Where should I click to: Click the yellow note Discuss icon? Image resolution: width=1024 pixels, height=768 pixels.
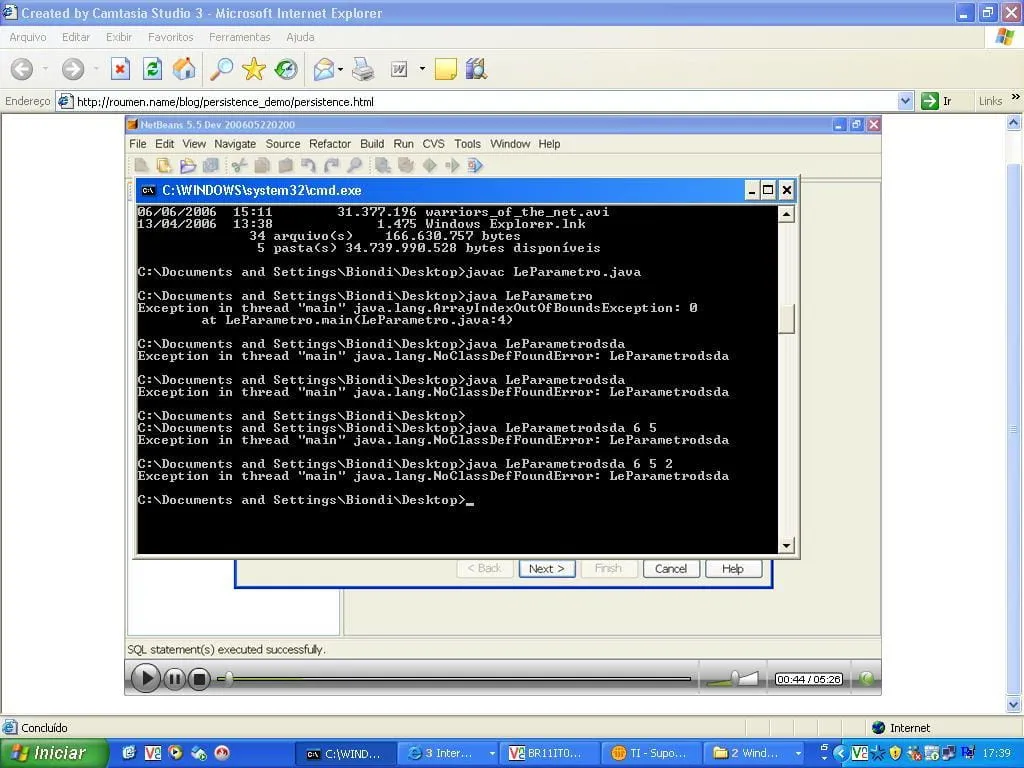point(445,69)
